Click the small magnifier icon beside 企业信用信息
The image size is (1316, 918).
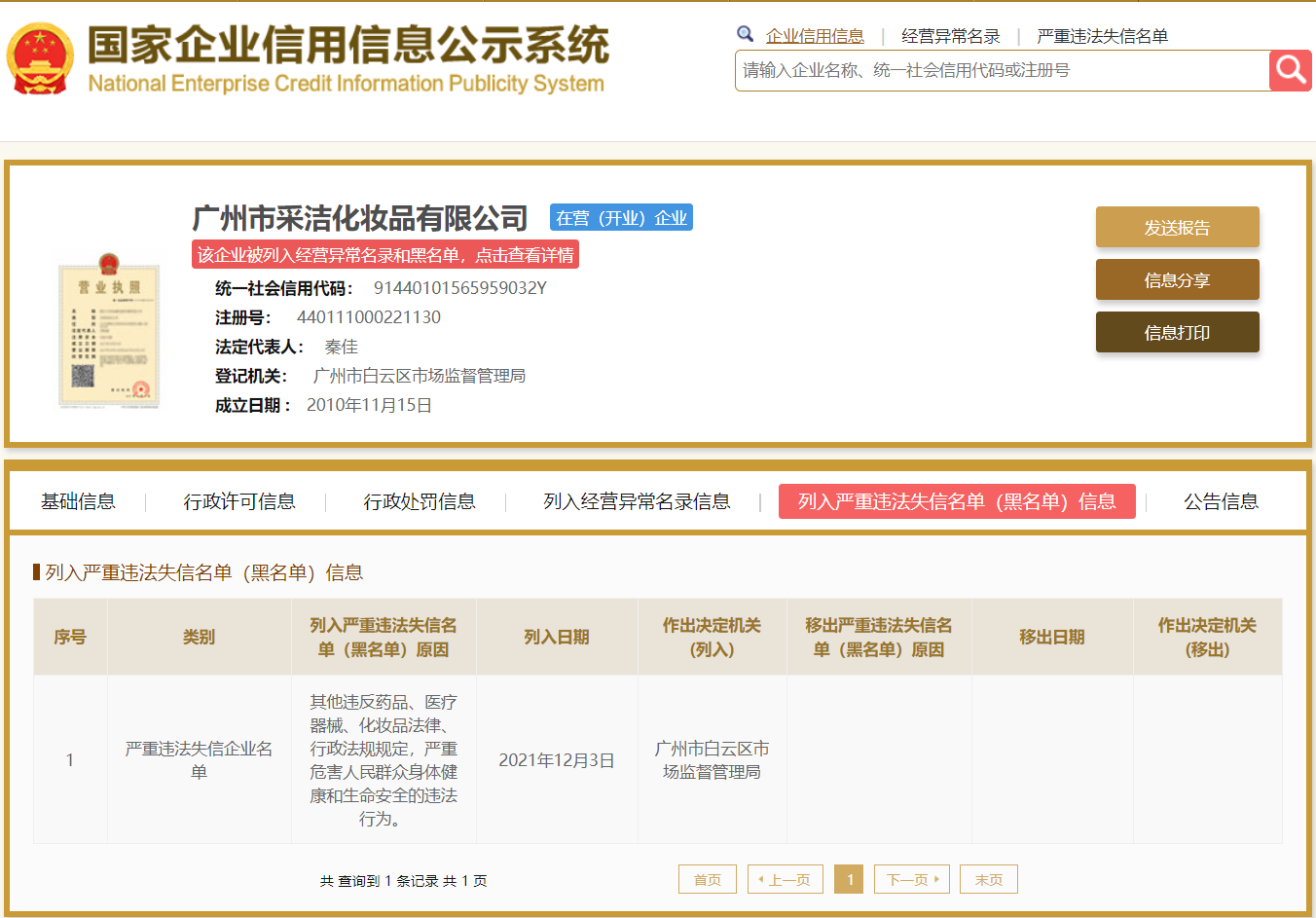click(745, 35)
